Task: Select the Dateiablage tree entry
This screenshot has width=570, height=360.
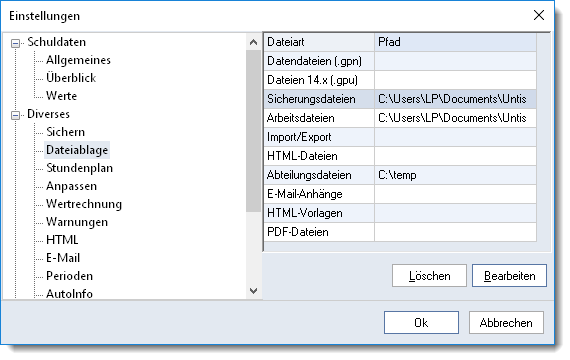Action: coord(77,150)
